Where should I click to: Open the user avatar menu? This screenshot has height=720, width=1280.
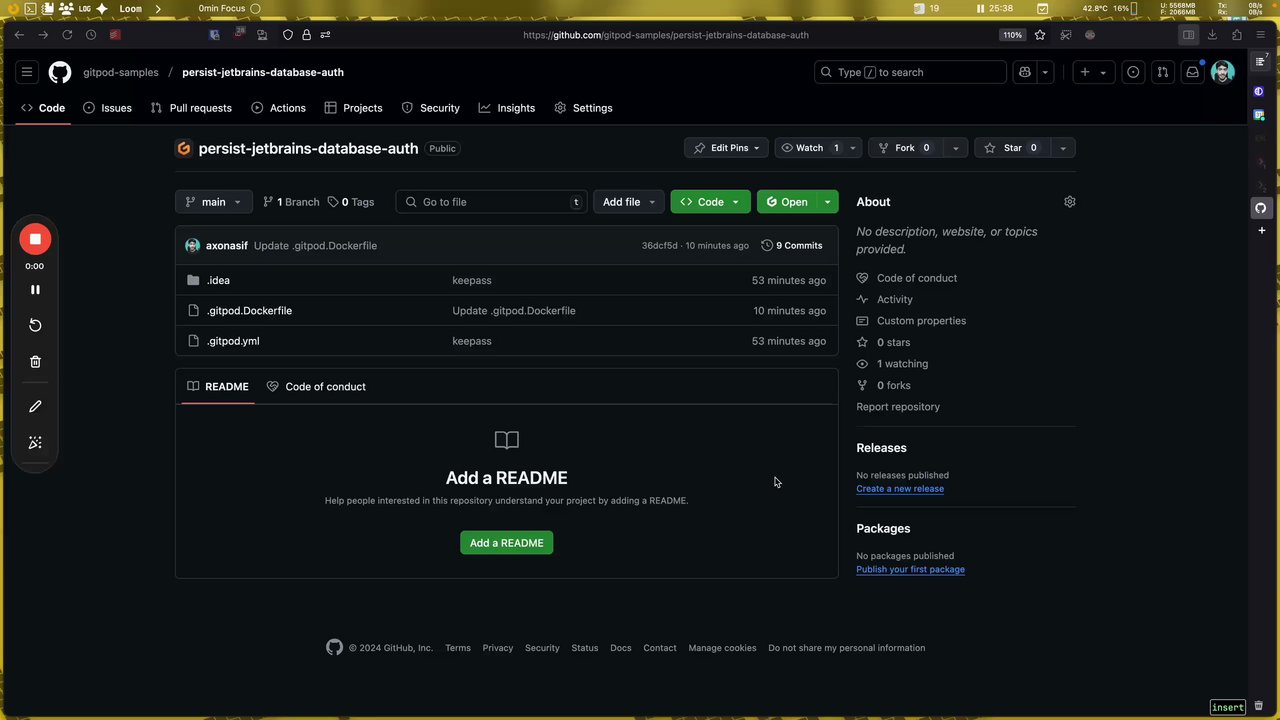click(x=1222, y=72)
